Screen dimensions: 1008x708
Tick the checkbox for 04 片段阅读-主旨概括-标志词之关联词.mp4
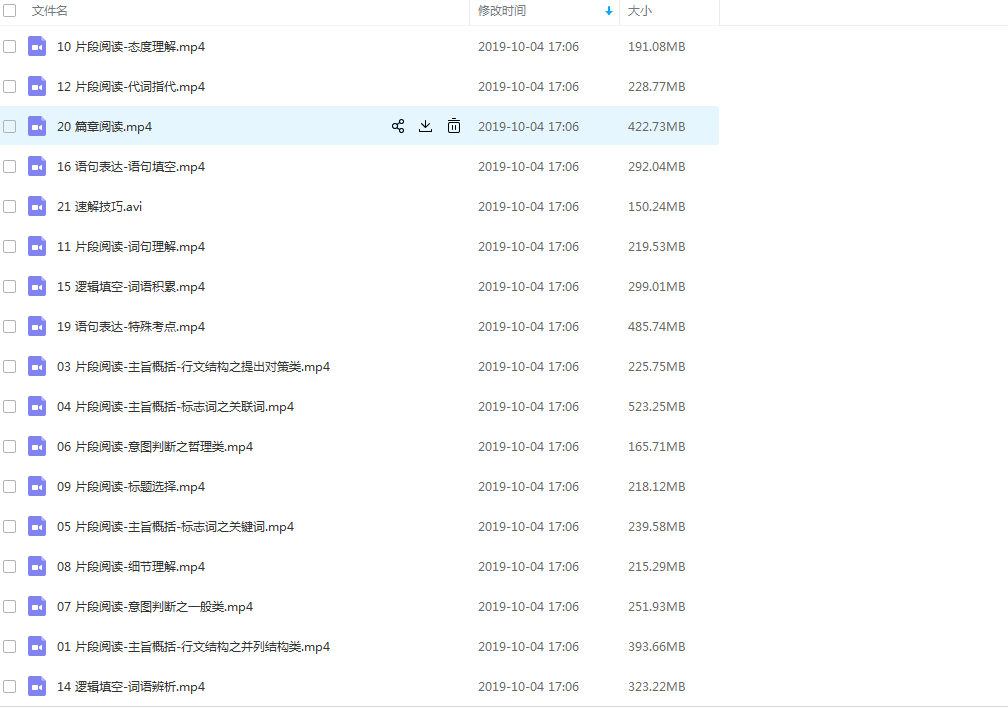[10, 406]
